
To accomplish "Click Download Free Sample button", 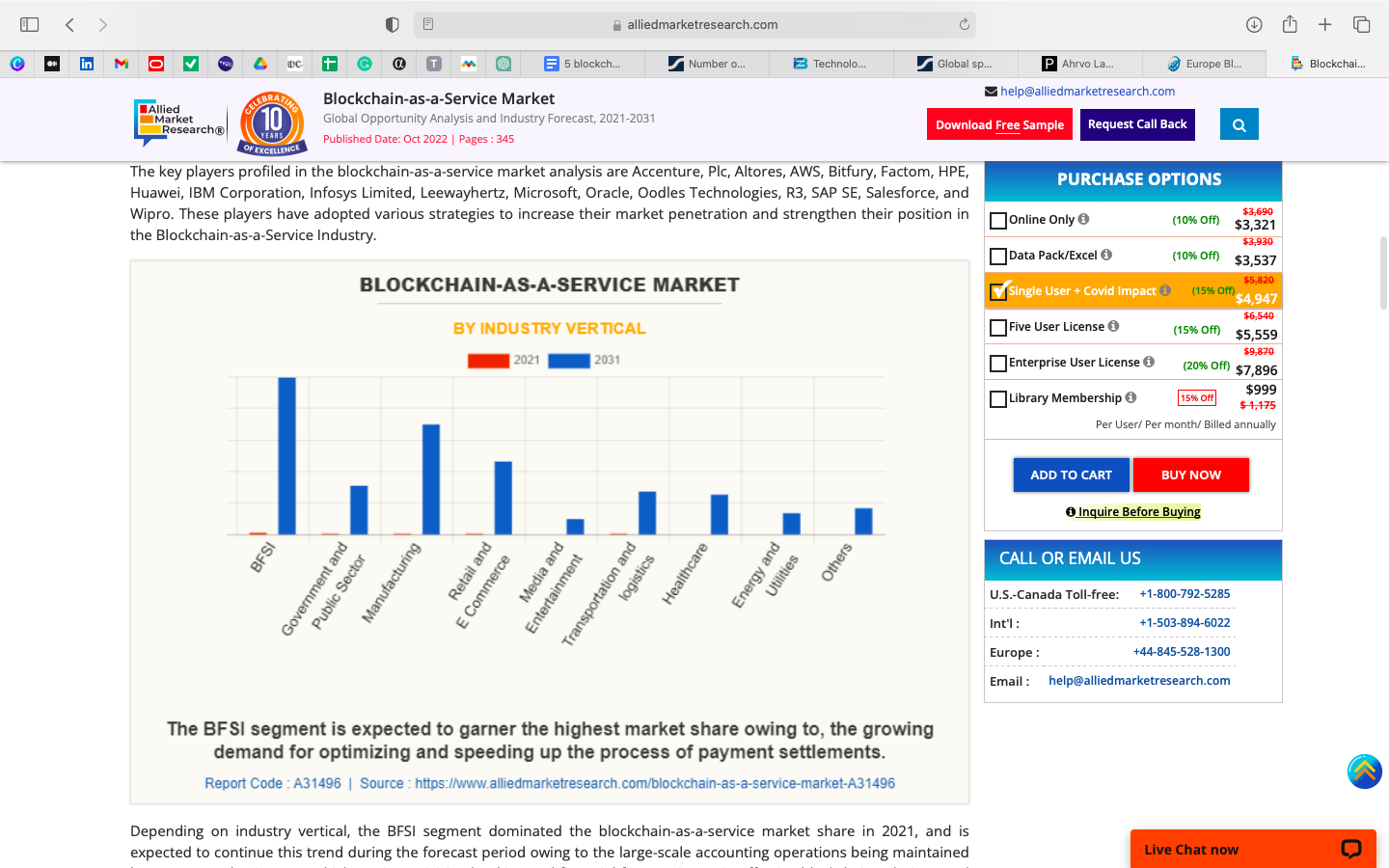I will (999, 124).
